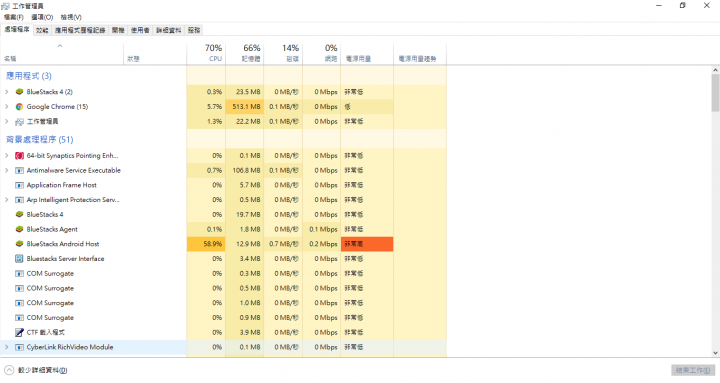Viewport: 720px width, 383px height.
Task: Select the CTF 載入程式 row name
Action: [x=45, y=332]
